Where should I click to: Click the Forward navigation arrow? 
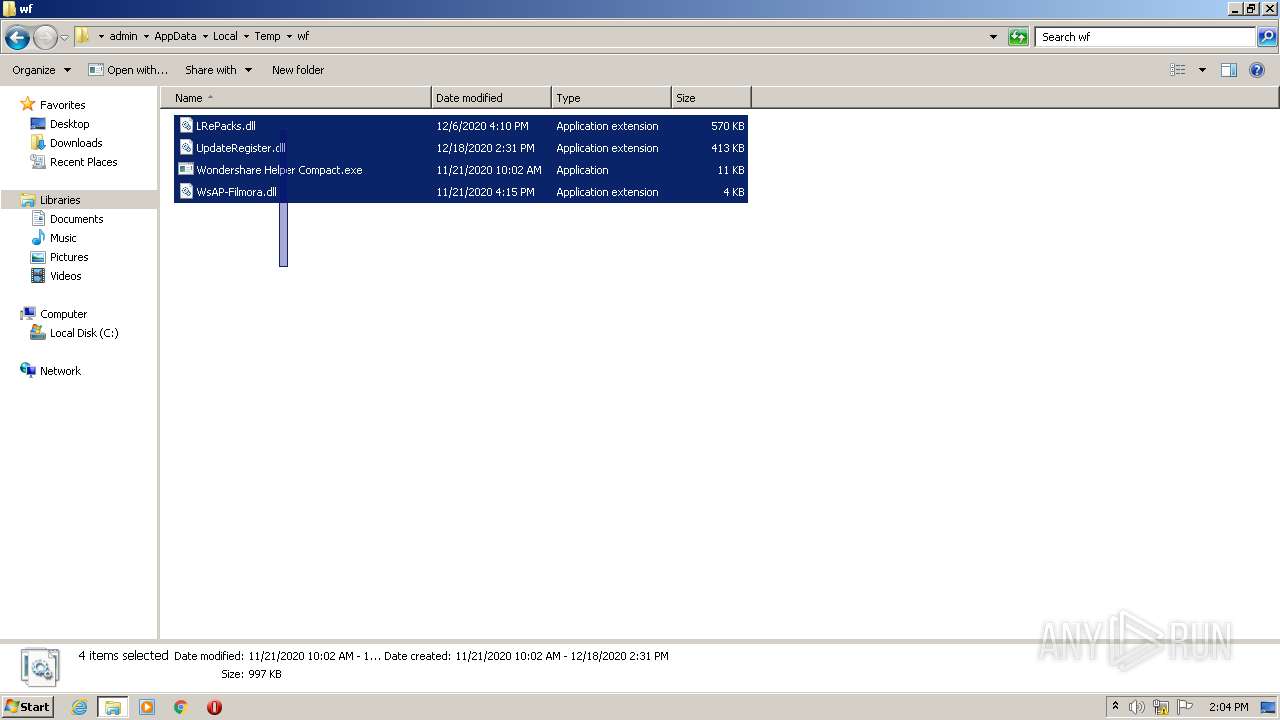tap(45, 38)
